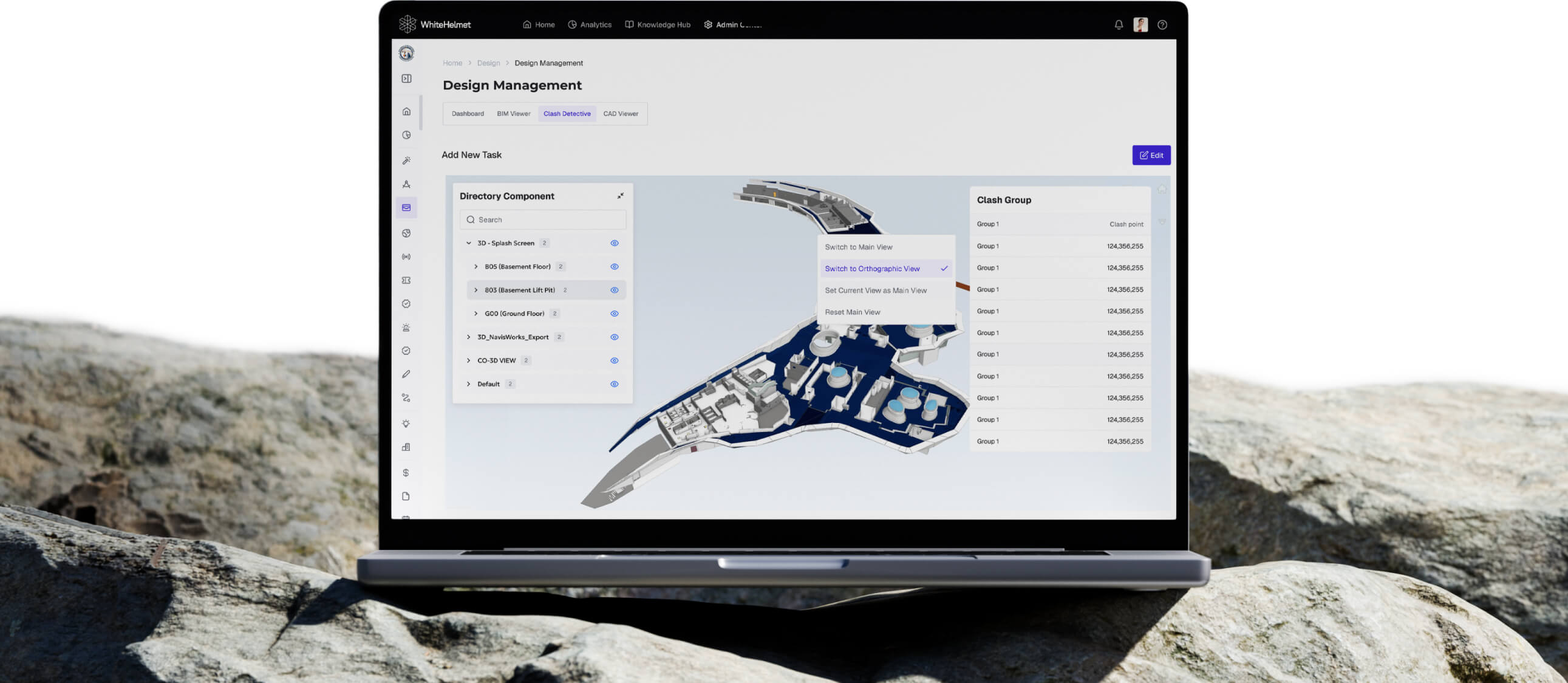This screenshot has width=1568, height=683.
Task: Toggle the B03 (Basement Lift Pit) eye
Action: (x=615, y=290)
